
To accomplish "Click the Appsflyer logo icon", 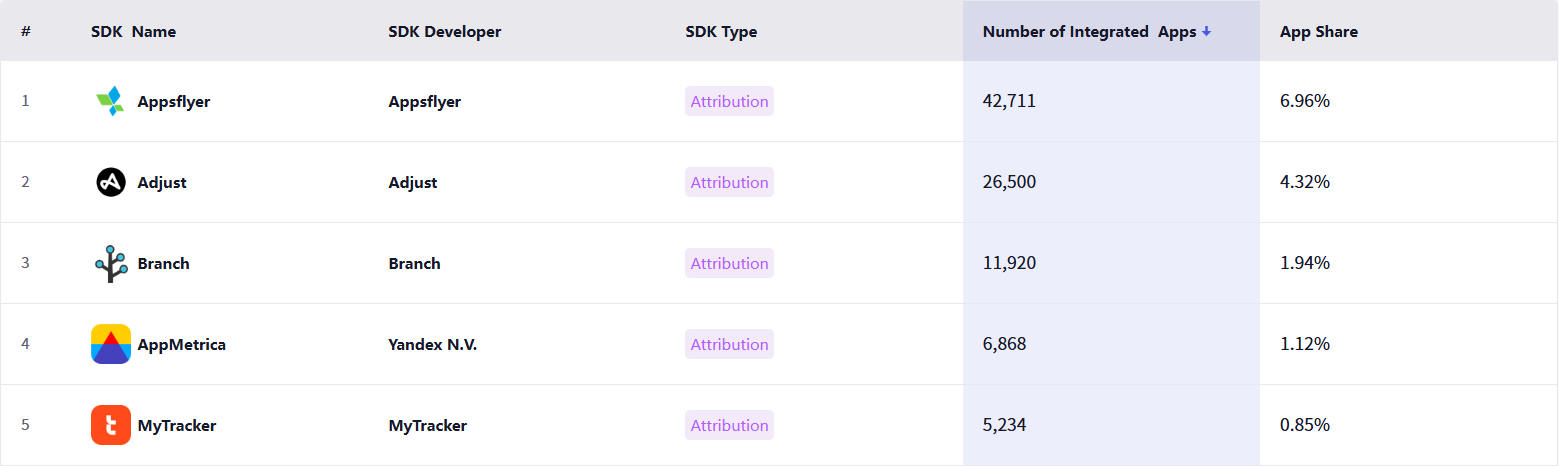I will coord(110,101).
